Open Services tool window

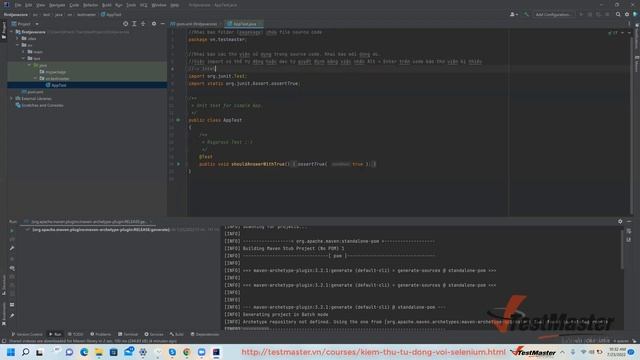pyautogui.click(x=154, y=334)
